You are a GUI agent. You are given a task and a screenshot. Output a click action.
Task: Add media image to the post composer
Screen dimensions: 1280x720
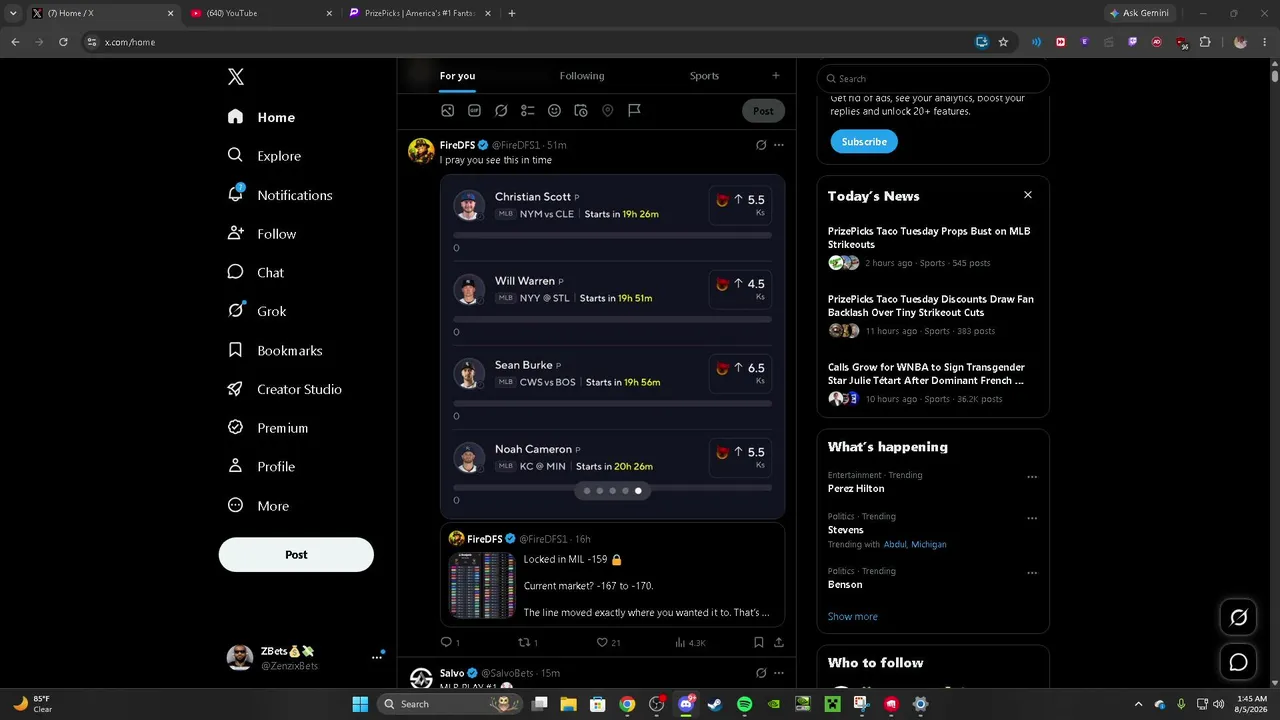448,111
